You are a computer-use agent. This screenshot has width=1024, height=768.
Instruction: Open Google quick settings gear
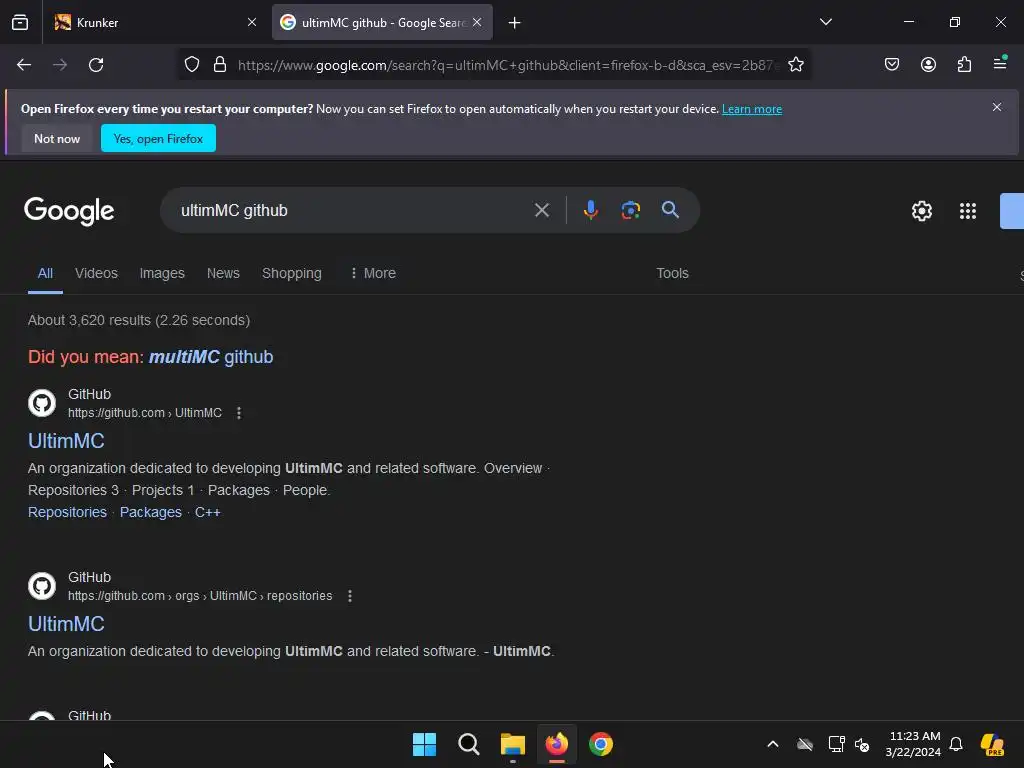tap(921, 211)
